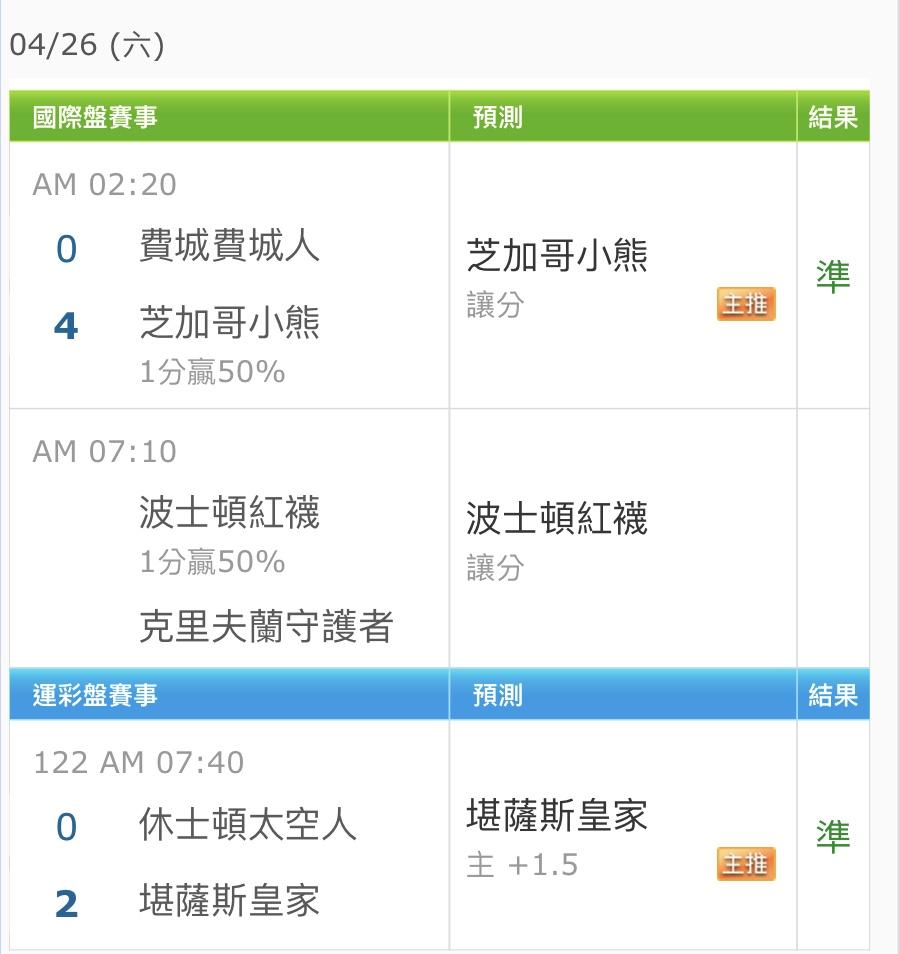
Task: Select the 國際盤賽事 header
Action: click(x=95, y=117)
